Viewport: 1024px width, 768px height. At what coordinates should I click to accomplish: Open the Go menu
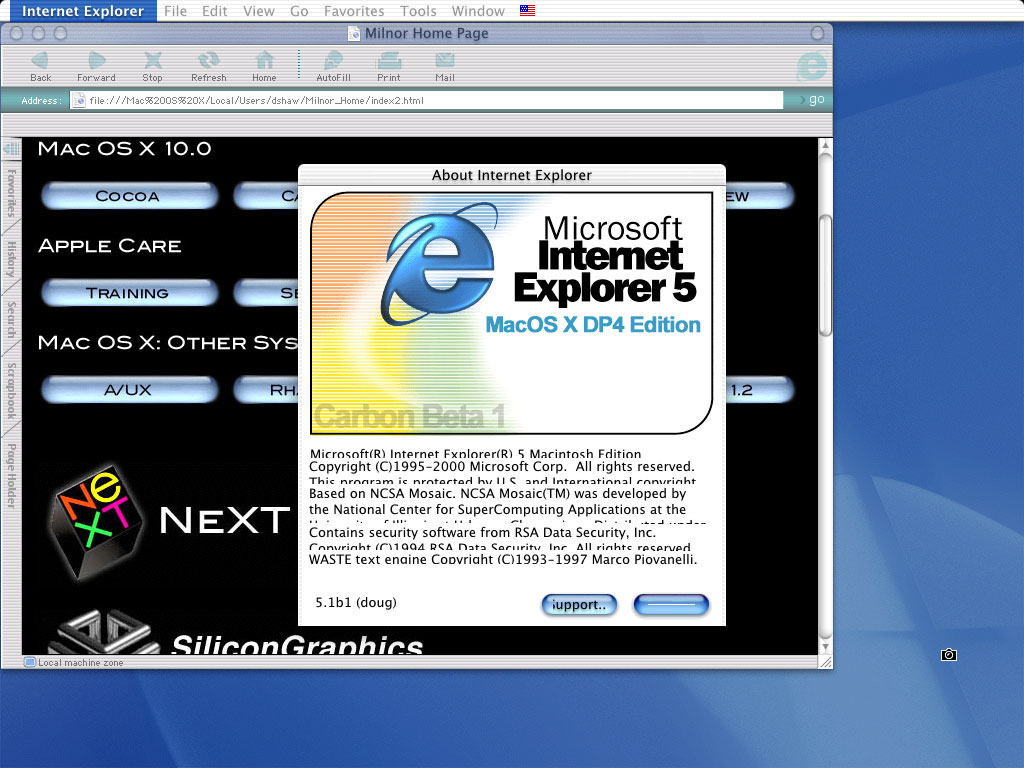(x=299, y=11)
